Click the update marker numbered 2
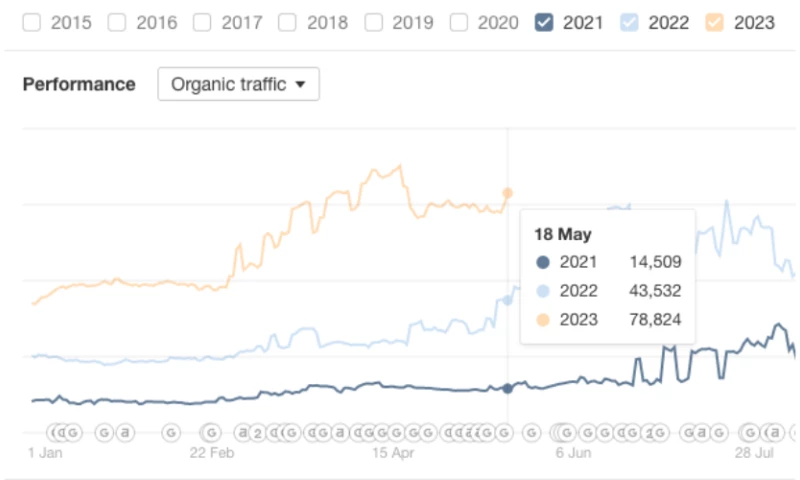 (256, 433)
